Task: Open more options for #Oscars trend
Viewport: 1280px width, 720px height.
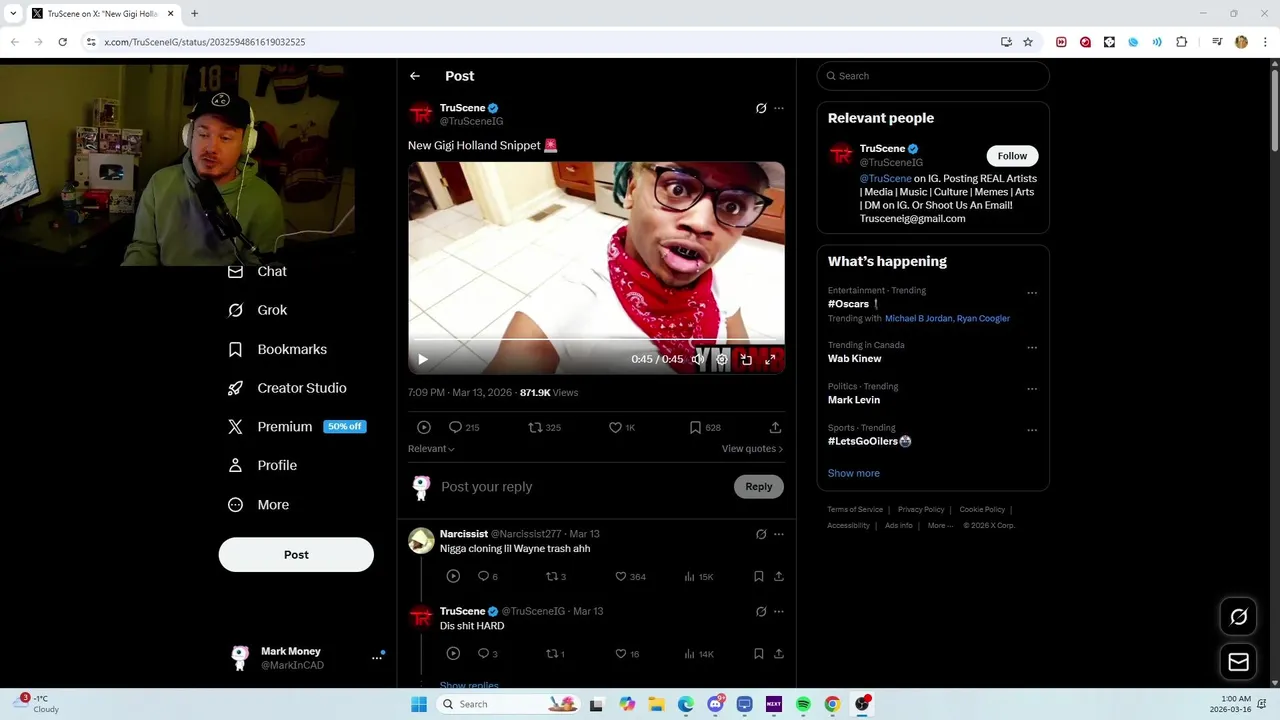Action: coord(1032,293)
